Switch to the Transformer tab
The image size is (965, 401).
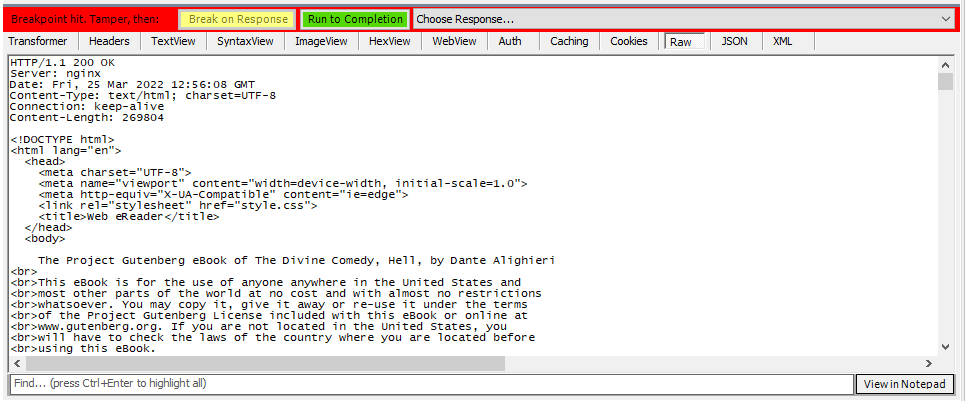(x=38, y=41)
